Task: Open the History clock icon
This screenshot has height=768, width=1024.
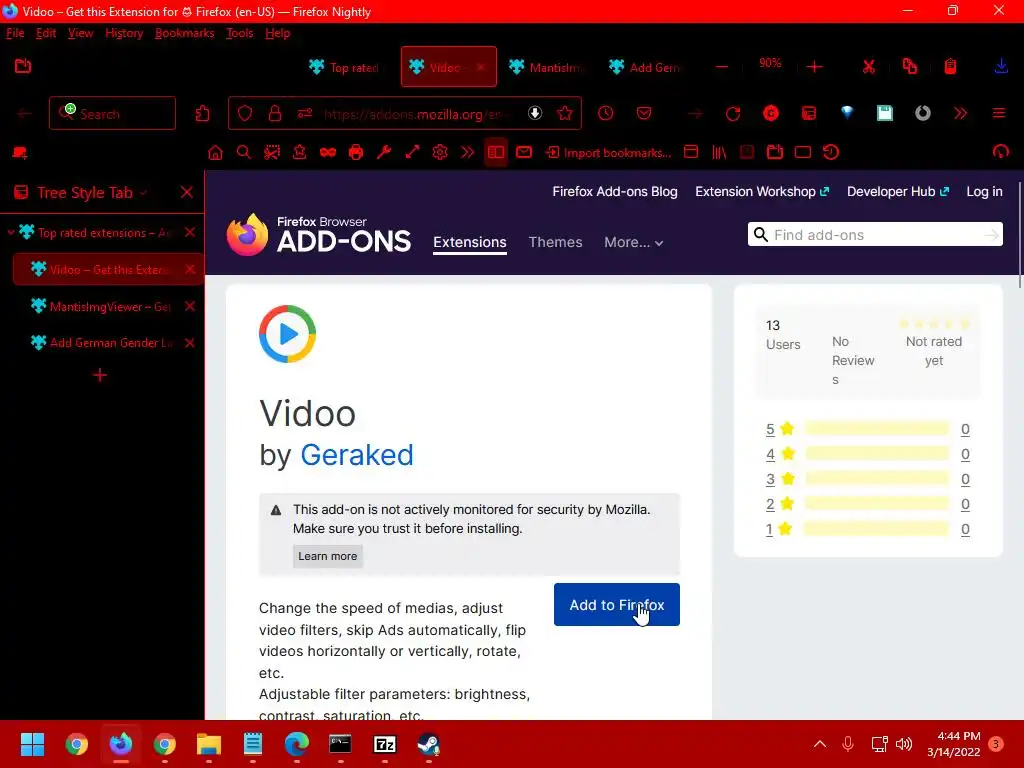Action: pos(605,114)
